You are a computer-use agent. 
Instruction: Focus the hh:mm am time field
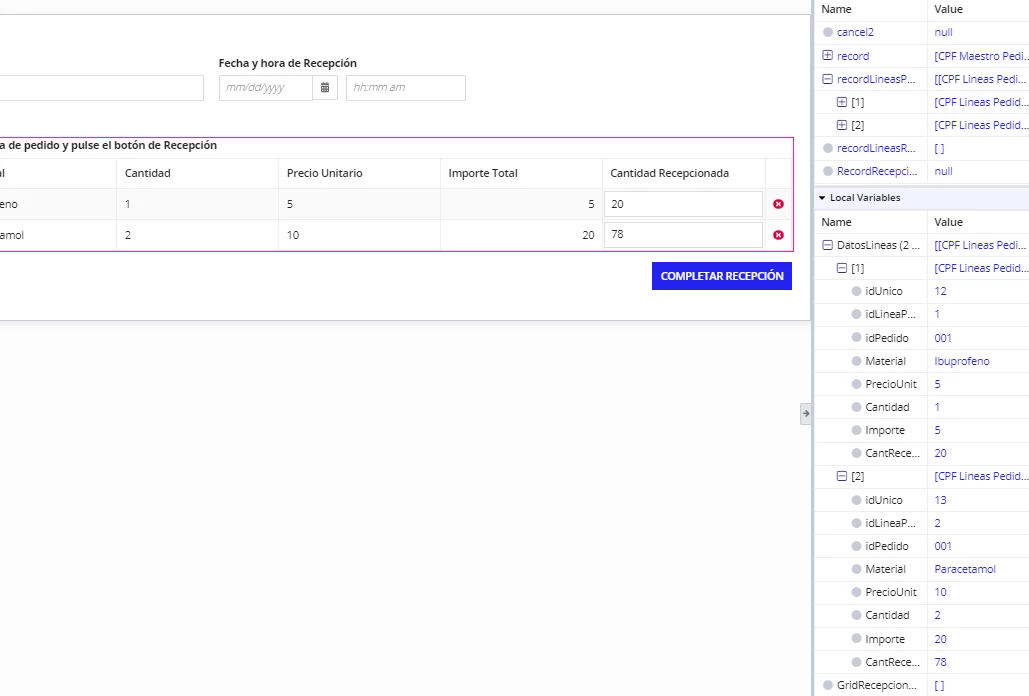pyautogui.click(x=406, y=87)
